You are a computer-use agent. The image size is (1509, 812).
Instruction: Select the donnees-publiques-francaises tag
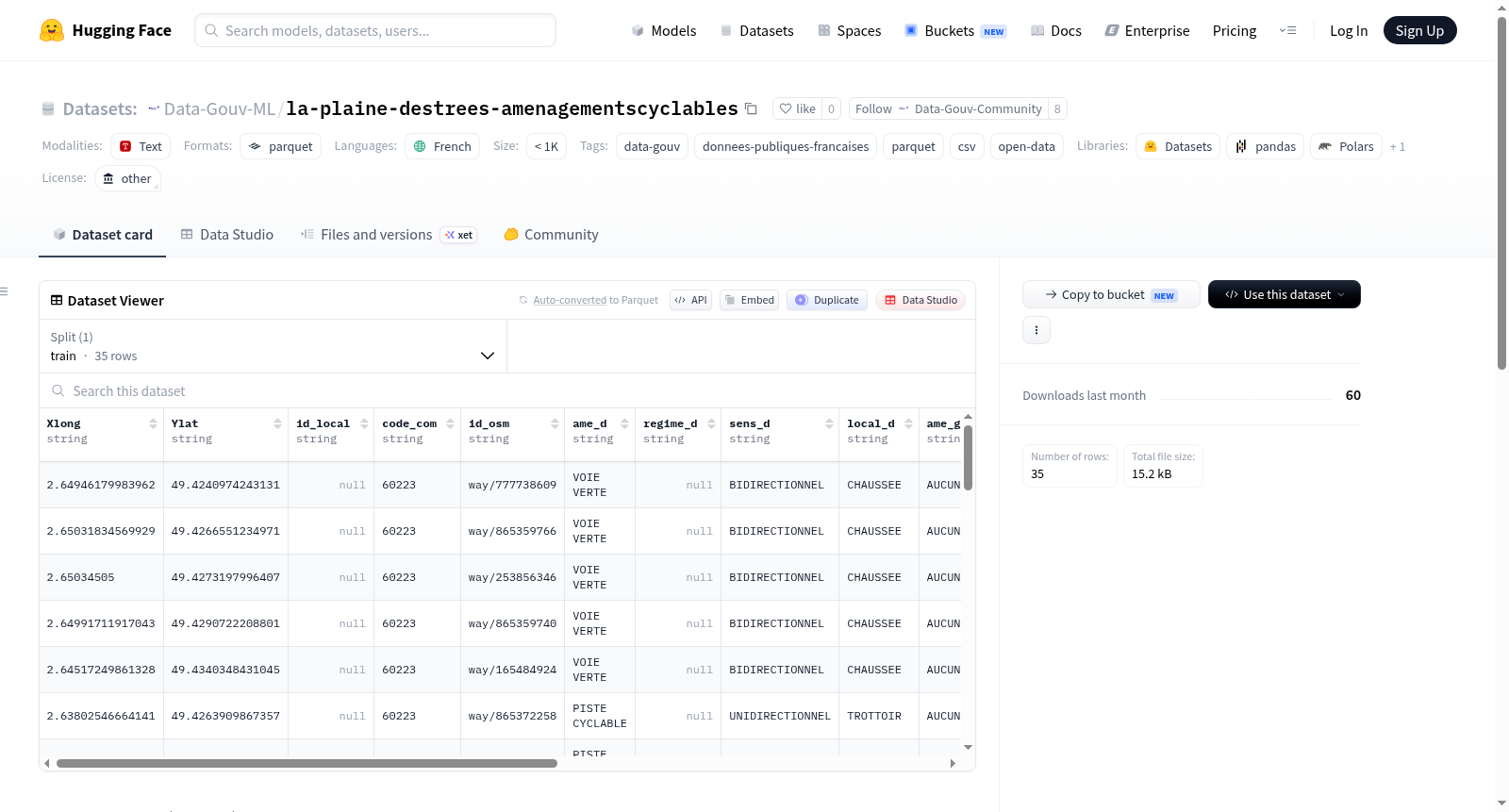(786, 146)
